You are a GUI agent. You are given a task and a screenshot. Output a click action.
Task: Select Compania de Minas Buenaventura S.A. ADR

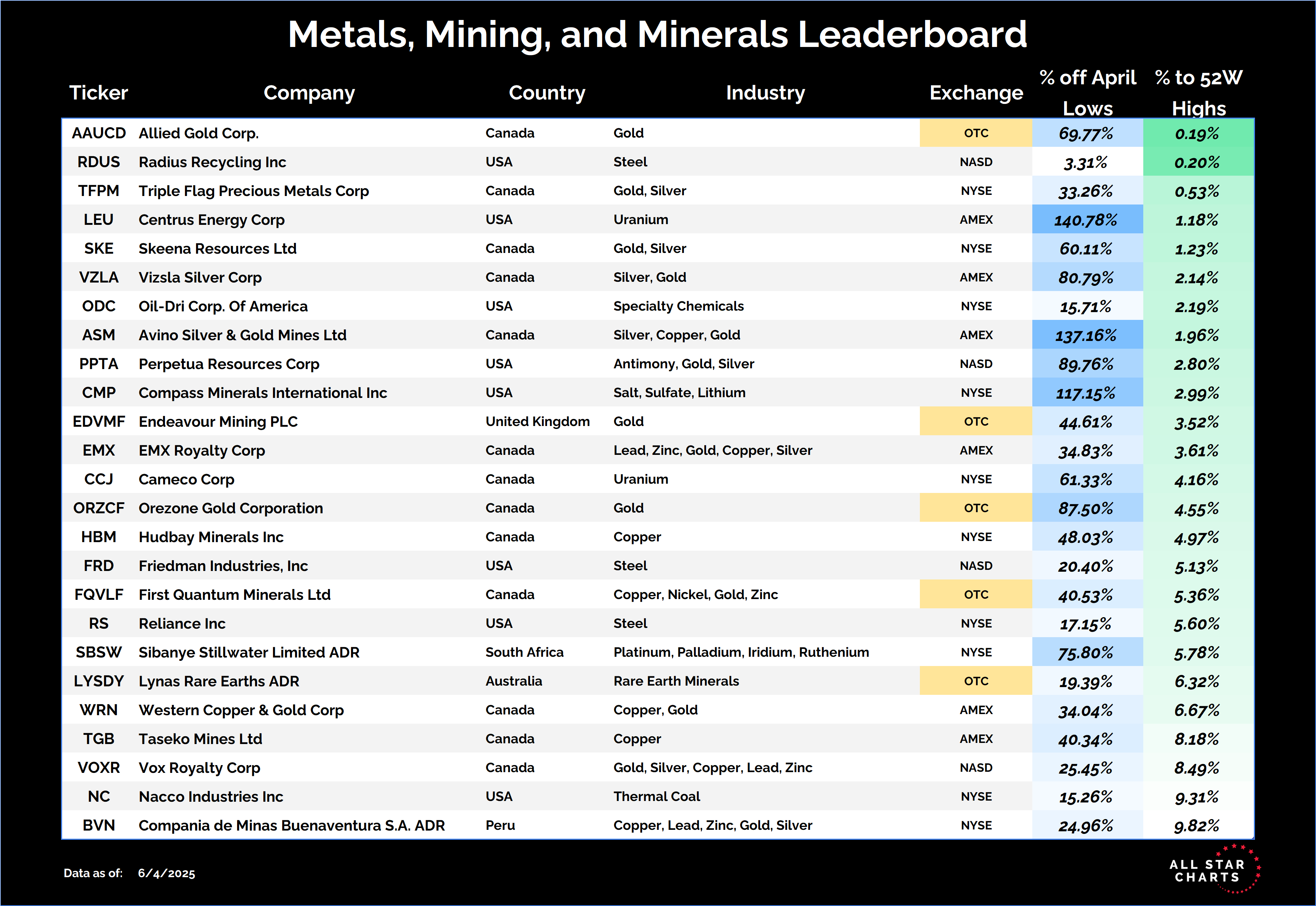292,825
